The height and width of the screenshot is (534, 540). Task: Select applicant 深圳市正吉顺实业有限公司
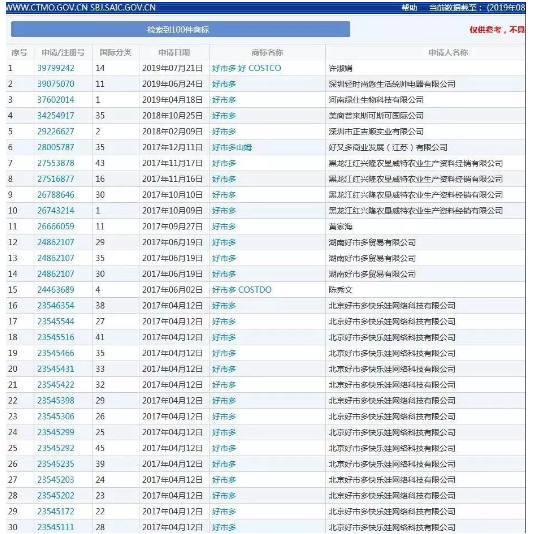[376, 132]
